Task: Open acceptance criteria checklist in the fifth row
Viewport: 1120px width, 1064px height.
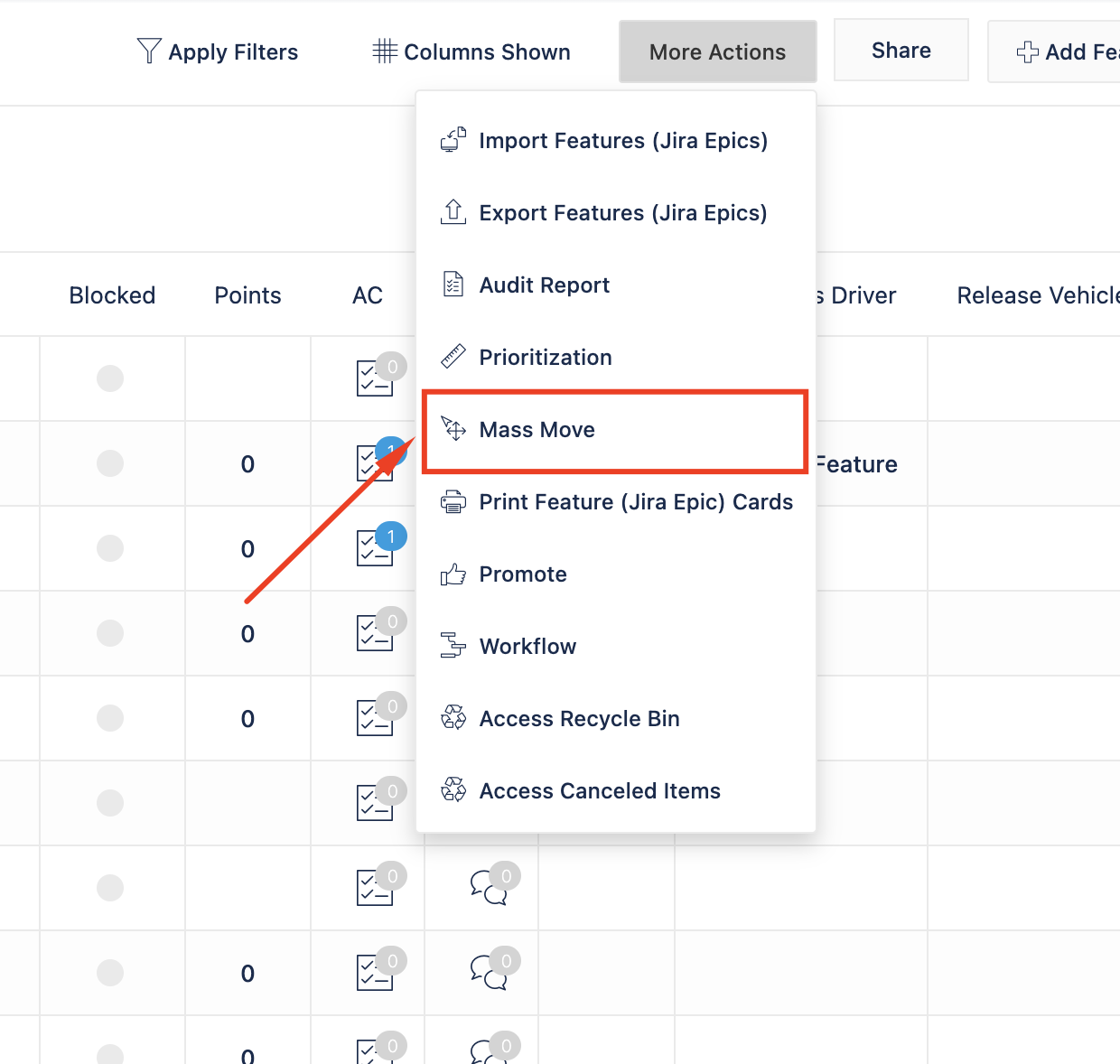Action: coord(374,718)
